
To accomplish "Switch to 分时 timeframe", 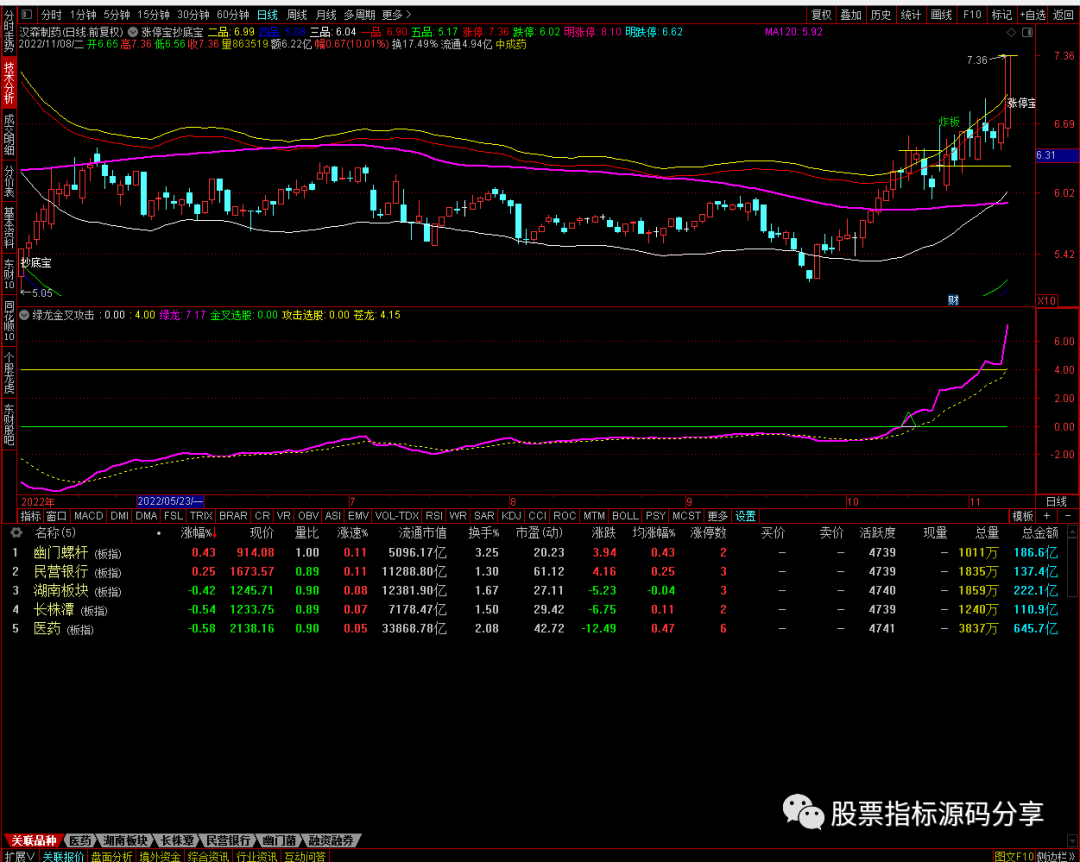I will click(x=51, y=14).
